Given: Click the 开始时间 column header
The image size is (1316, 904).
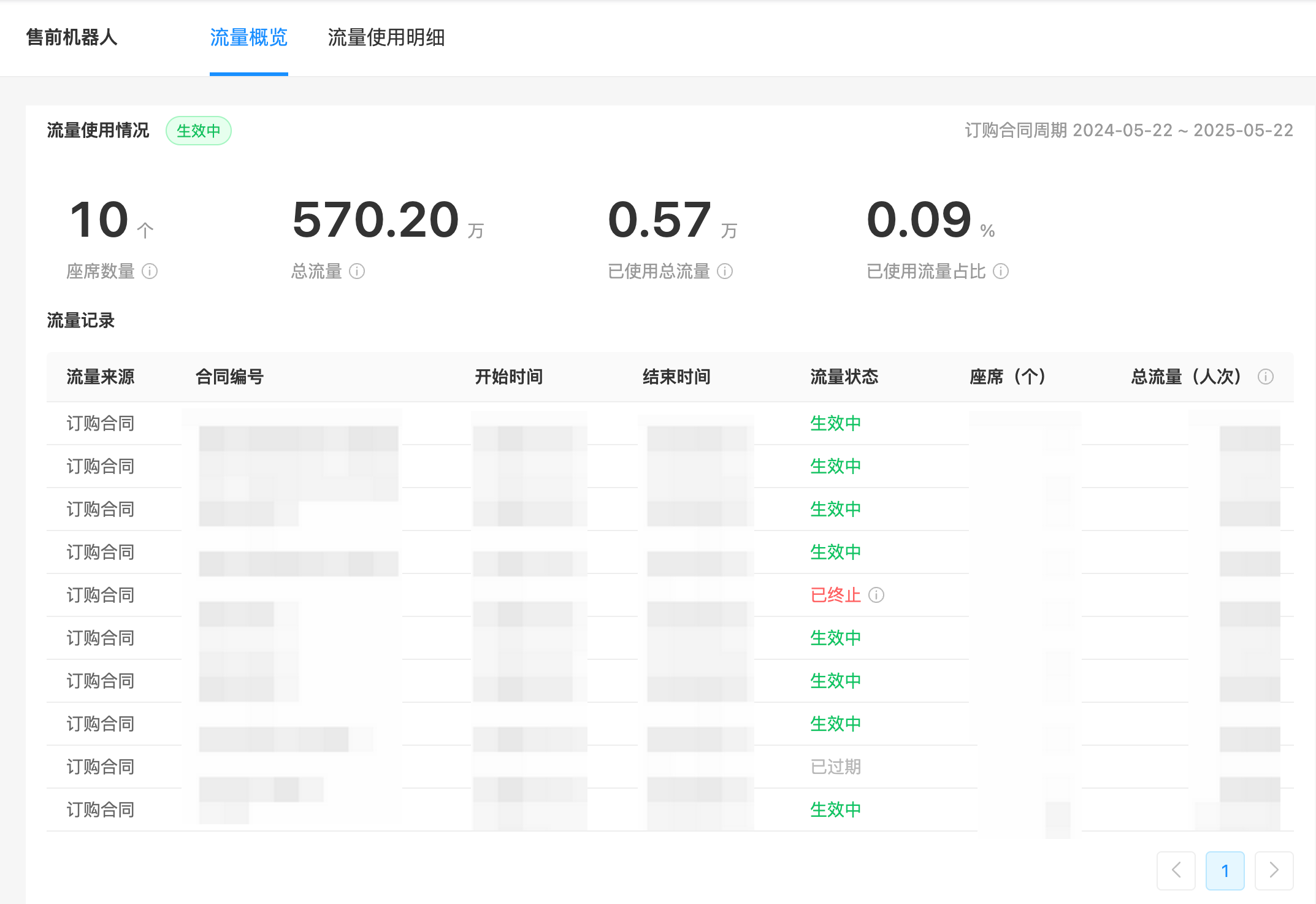Looking at the screenshot, I should [509, 377].
